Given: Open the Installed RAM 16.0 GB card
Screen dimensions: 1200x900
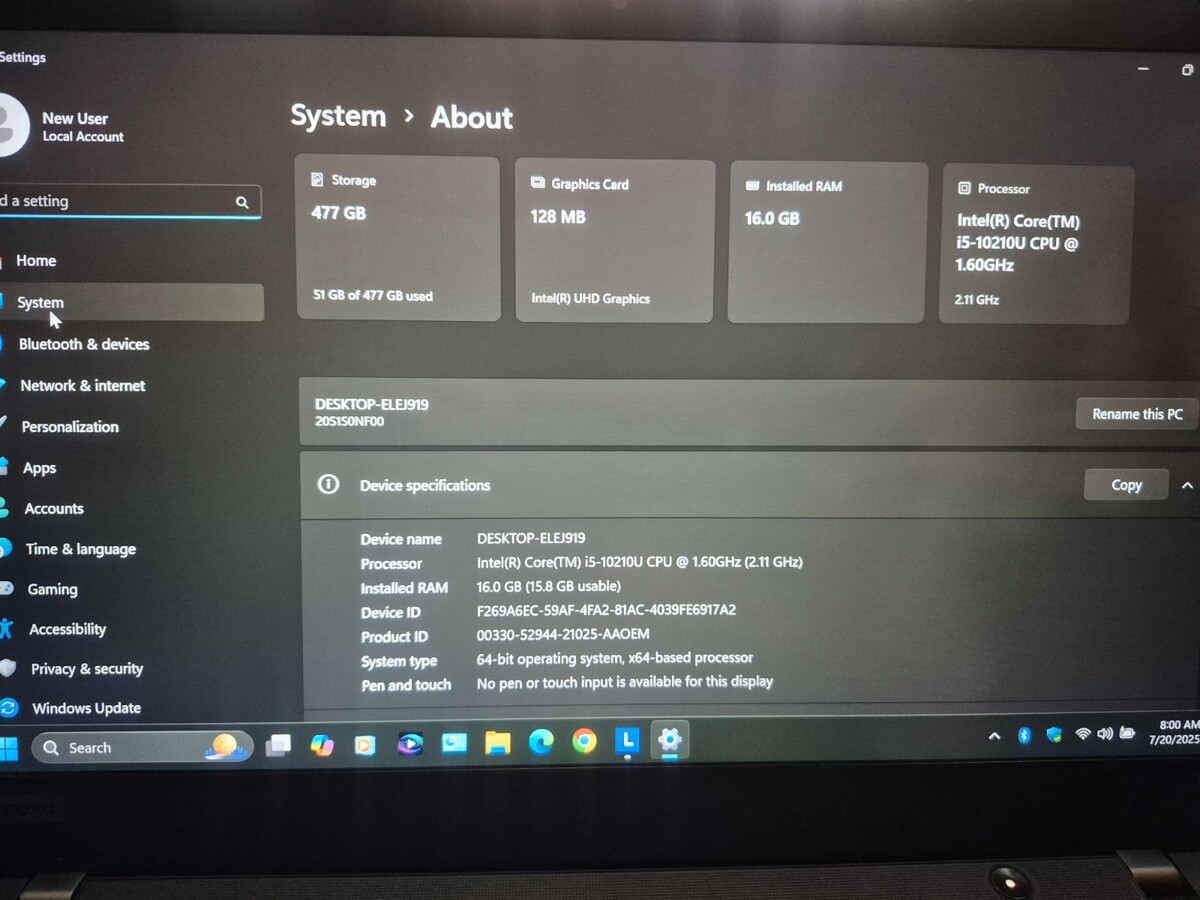Looking at the screenshot, I should [x=827, y=243].
